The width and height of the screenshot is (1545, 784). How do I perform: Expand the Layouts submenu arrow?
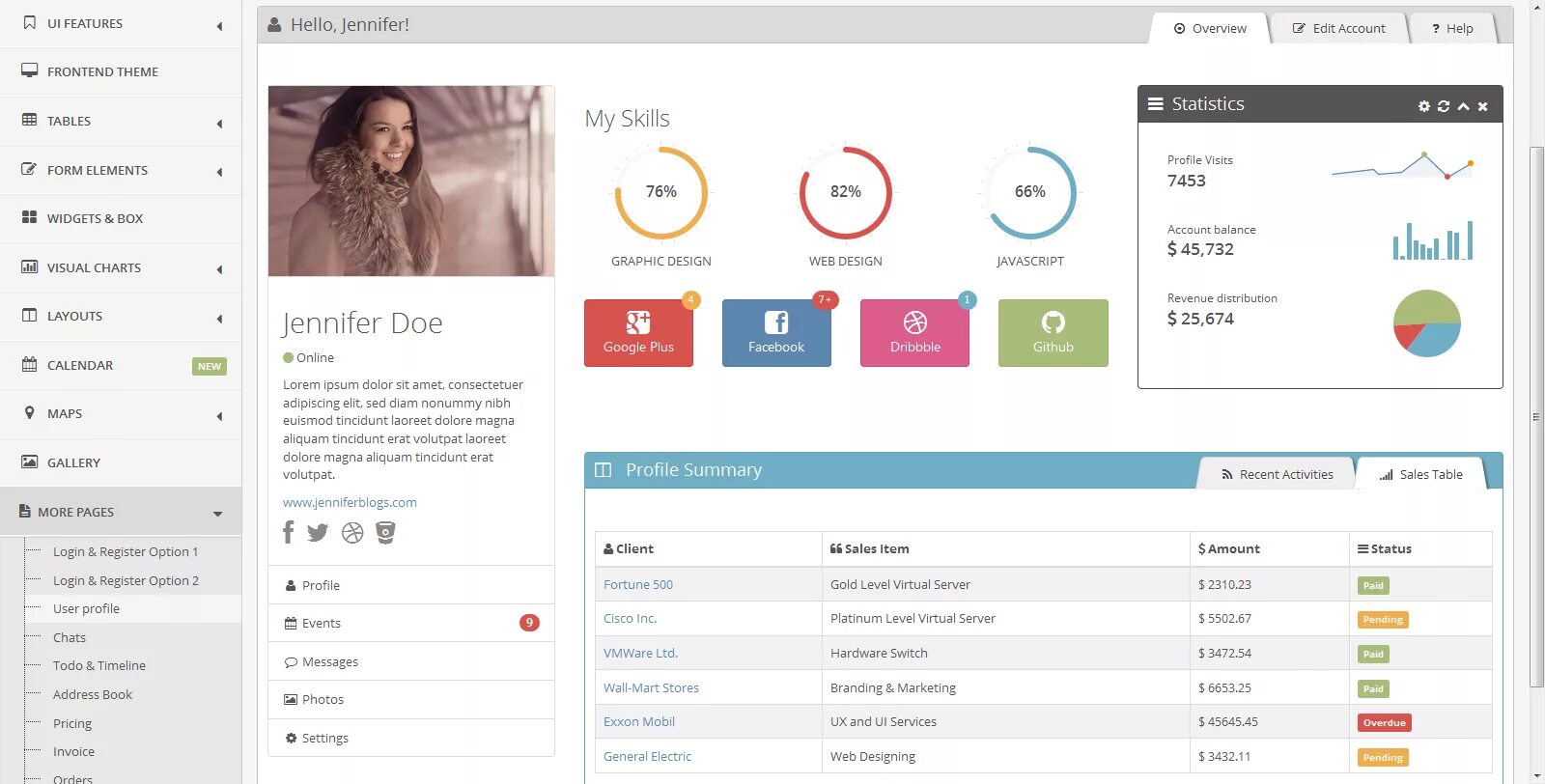[x=219, y=319]
